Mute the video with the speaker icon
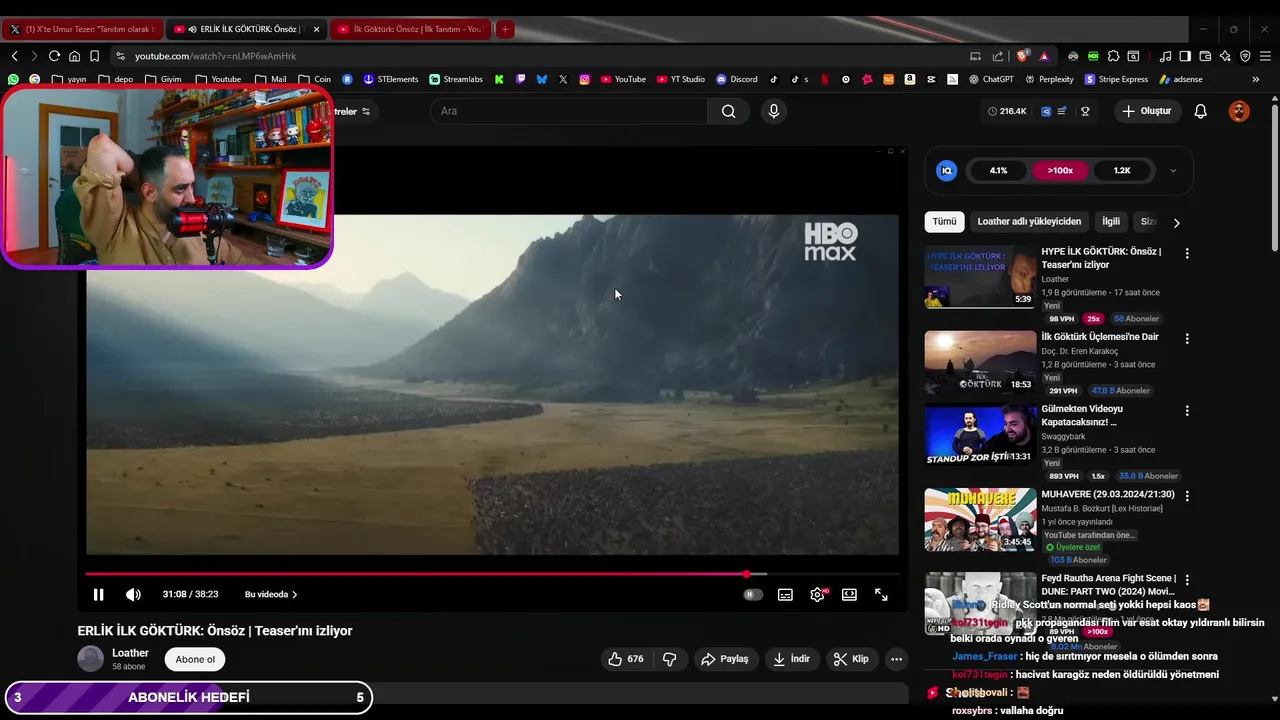1280x720 pixels. tap(133, 594)
